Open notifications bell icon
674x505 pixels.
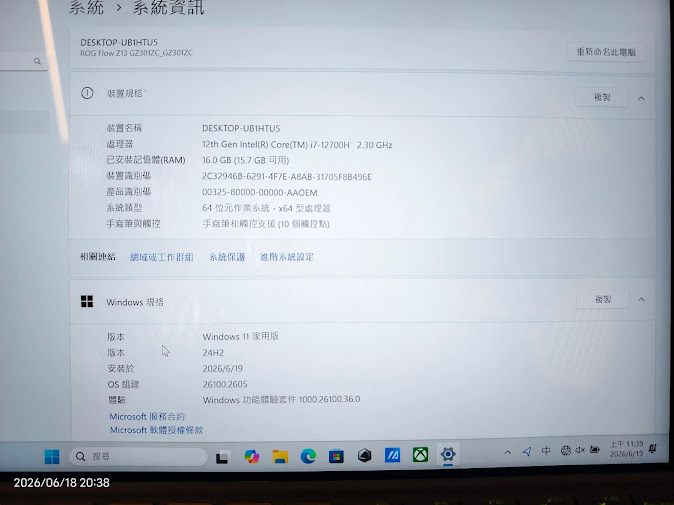653,448
